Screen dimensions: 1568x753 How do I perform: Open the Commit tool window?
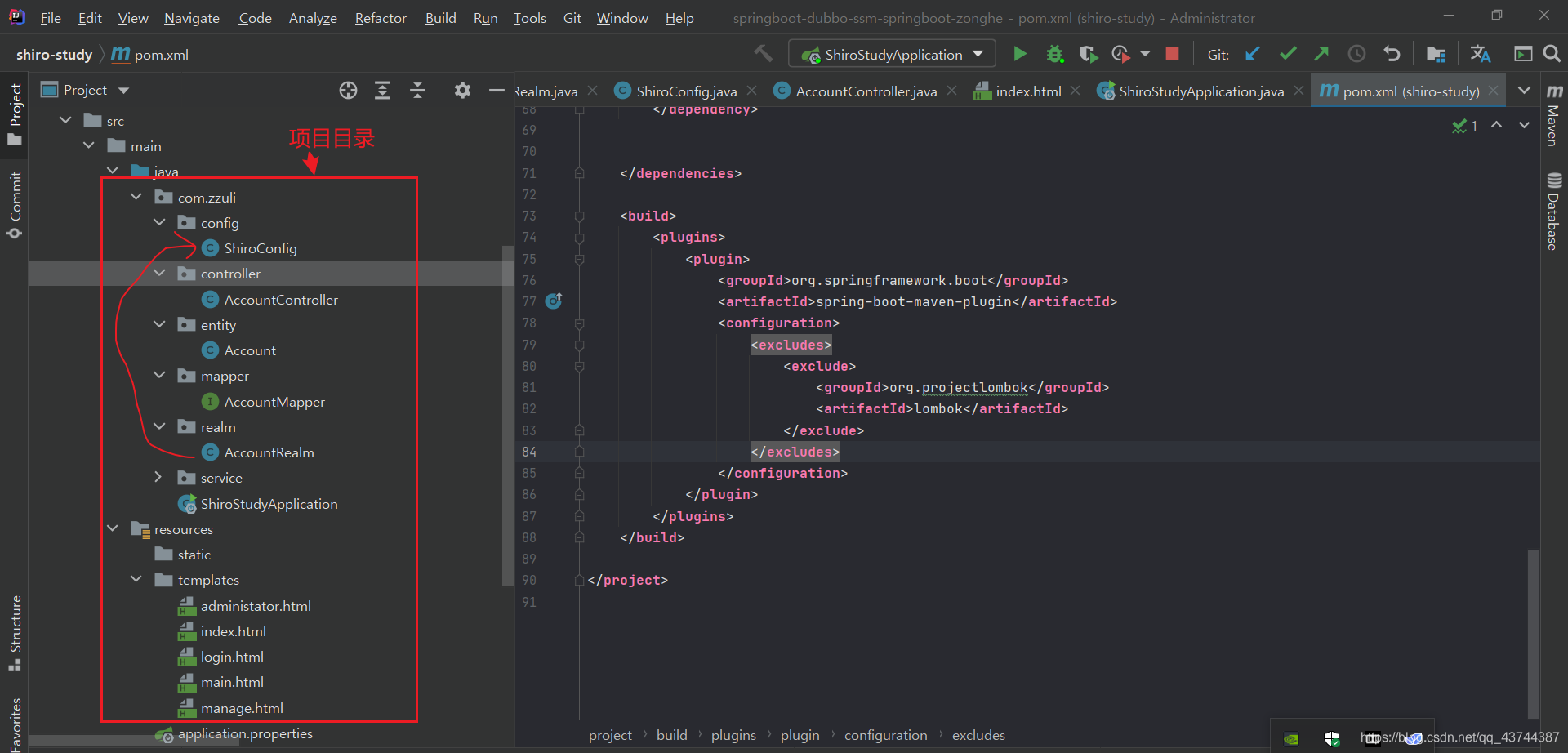tap(15, 205)
